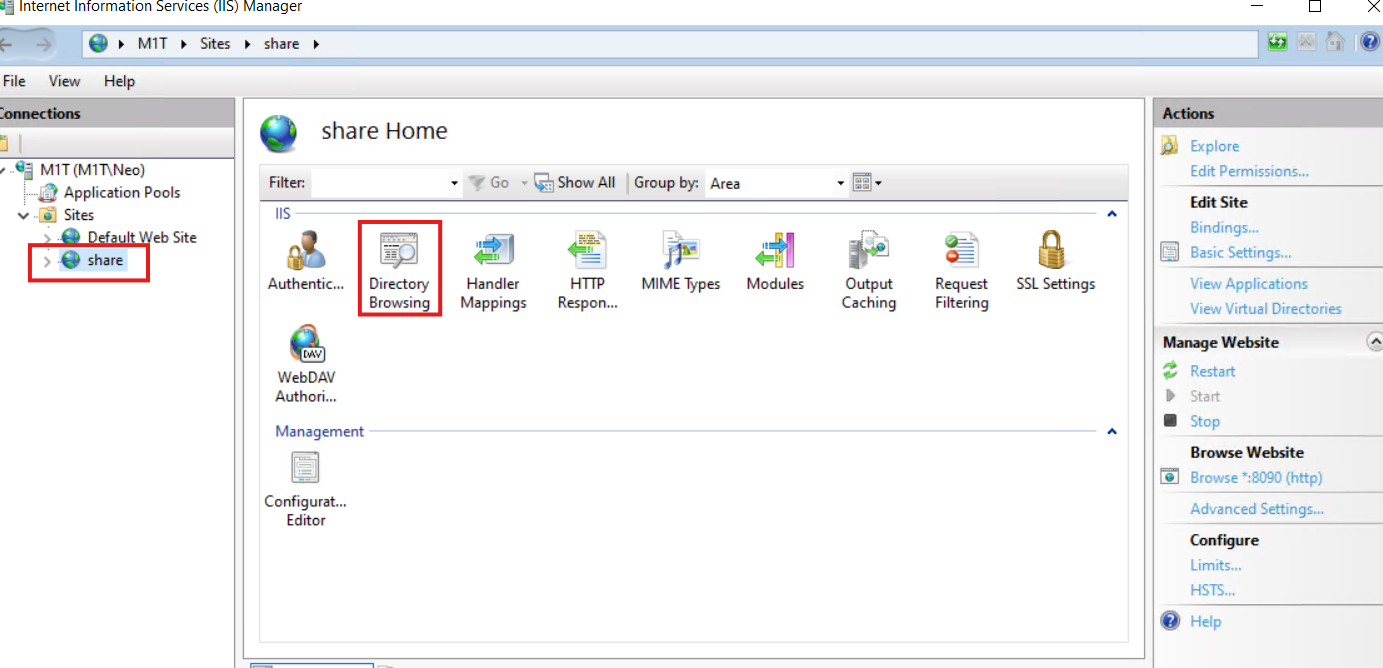Click the stop loading icon in address bar
This screenshot has width=1383, height=668.
coord(1307,43)
